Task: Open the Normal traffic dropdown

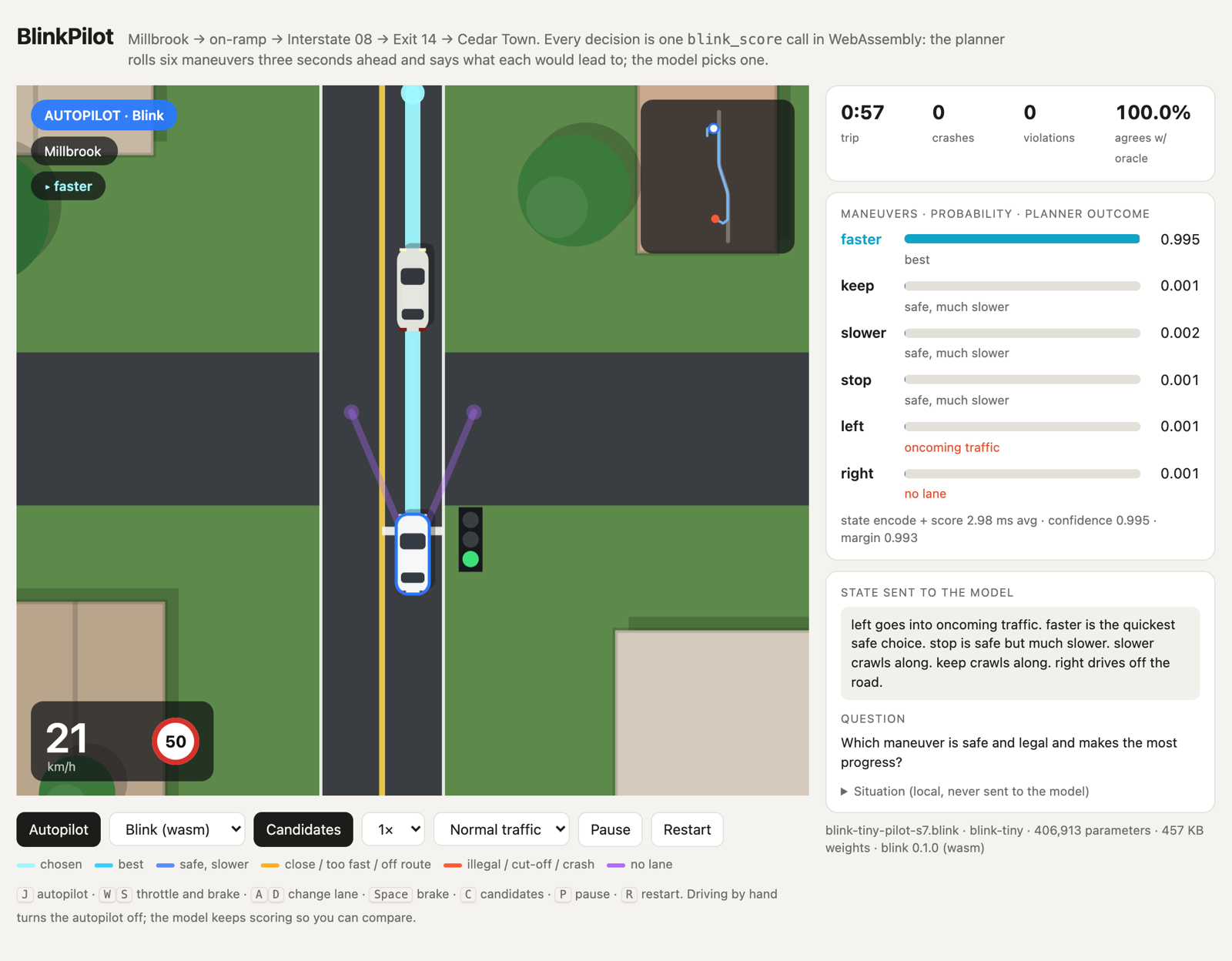Action: [x=501, y=829]
